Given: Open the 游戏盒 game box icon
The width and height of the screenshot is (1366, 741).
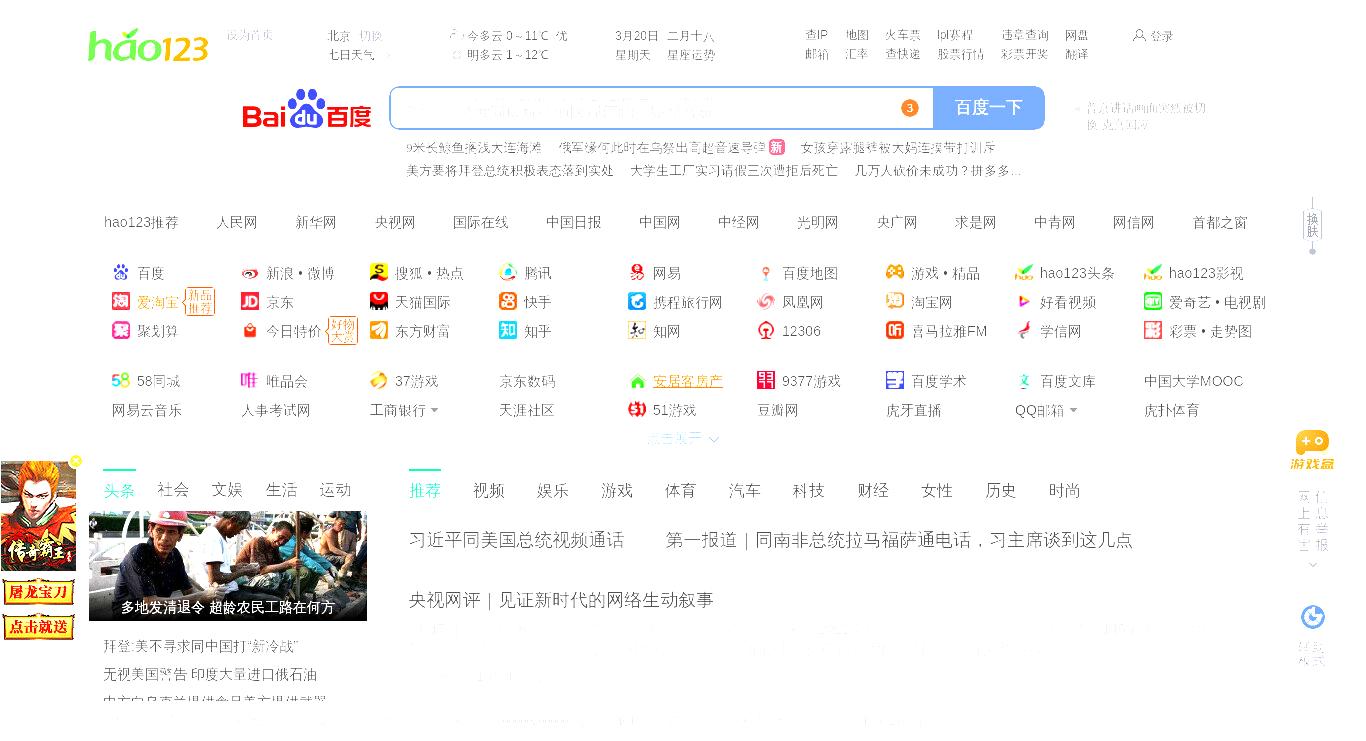Looking at the screenshot, I should (1312, 450).
